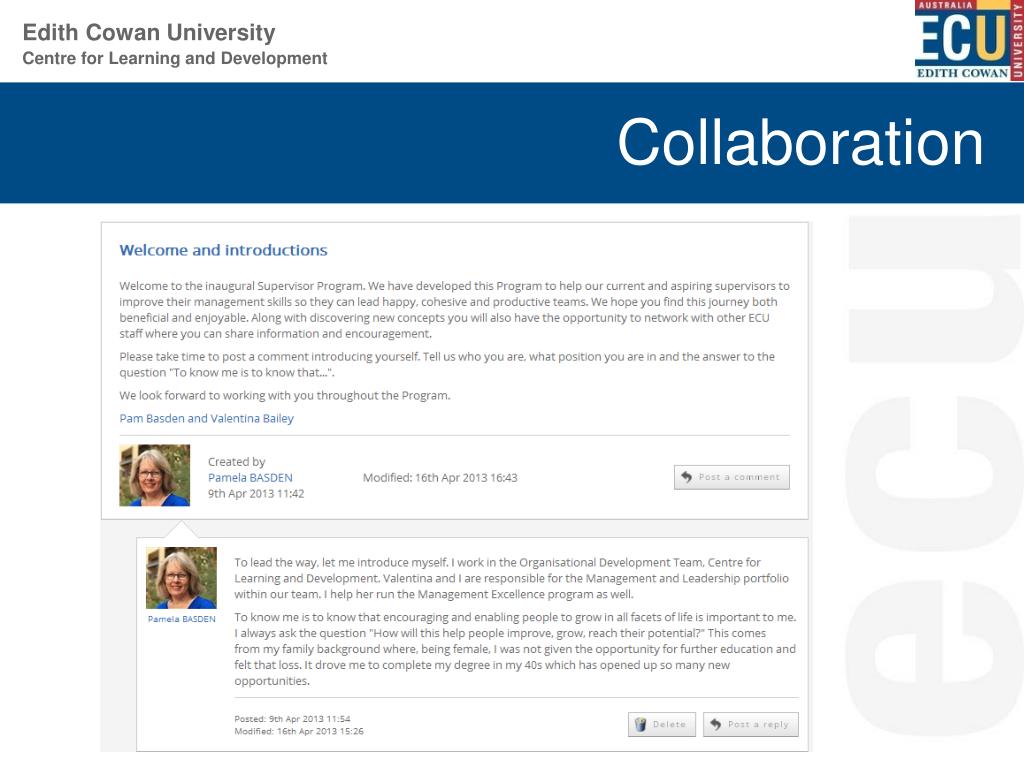Click the ECU logo in header
This screenshot has width=1024, height=768.
click(x=968, y=40)
